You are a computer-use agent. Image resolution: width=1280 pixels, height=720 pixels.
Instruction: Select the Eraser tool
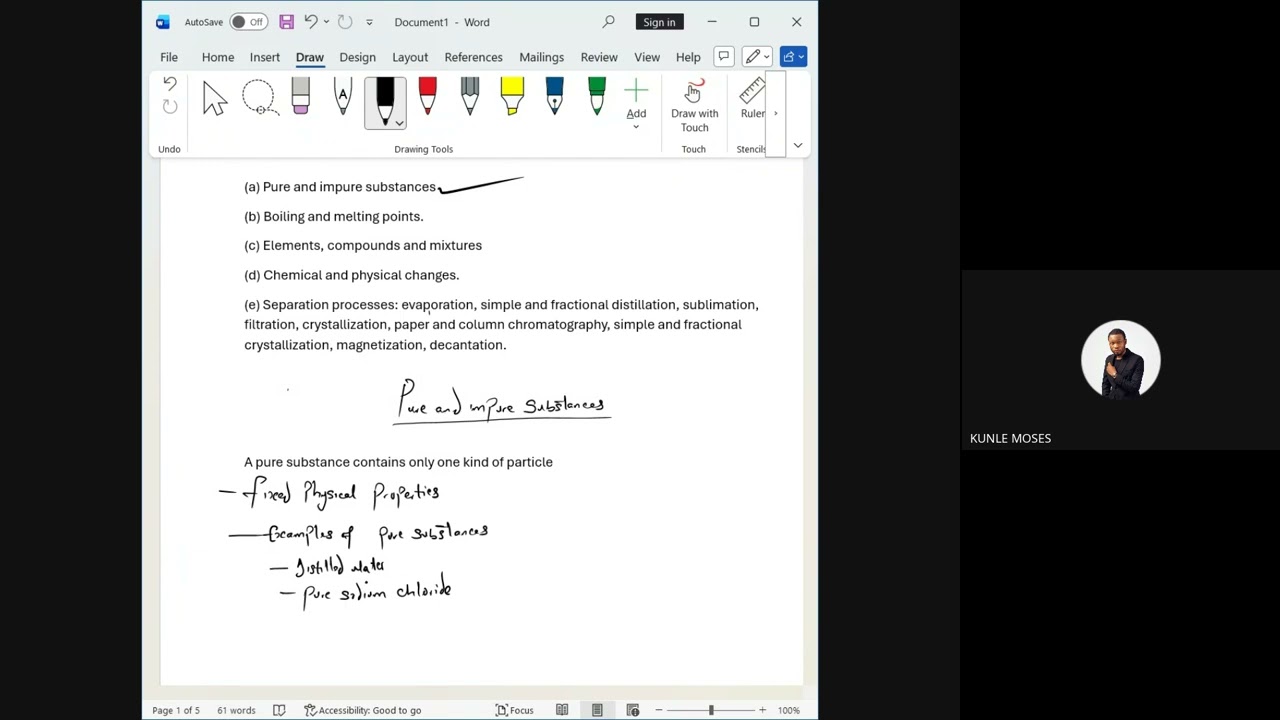[301, 97]
